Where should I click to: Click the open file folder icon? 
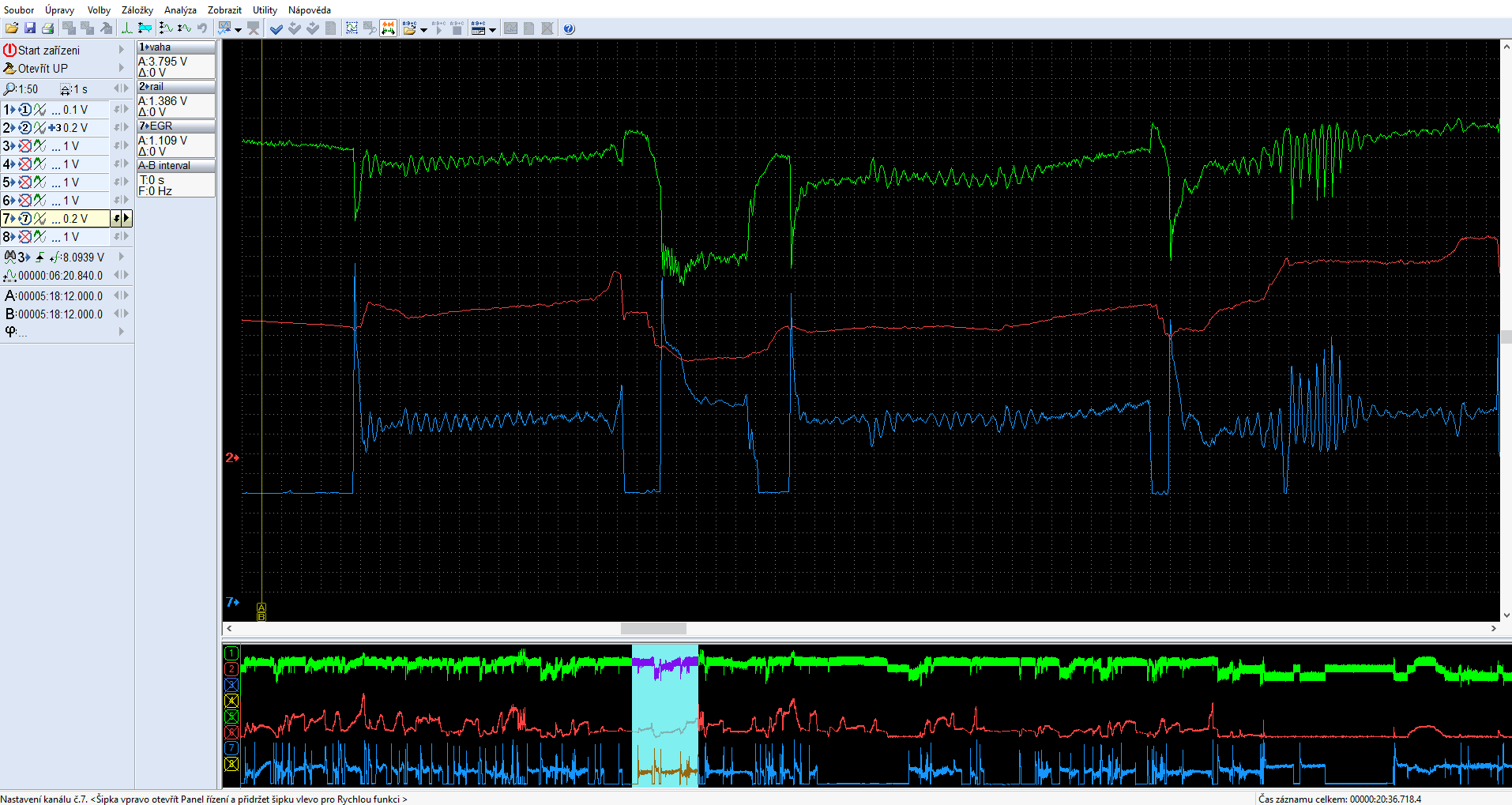[x=11, y=28]
